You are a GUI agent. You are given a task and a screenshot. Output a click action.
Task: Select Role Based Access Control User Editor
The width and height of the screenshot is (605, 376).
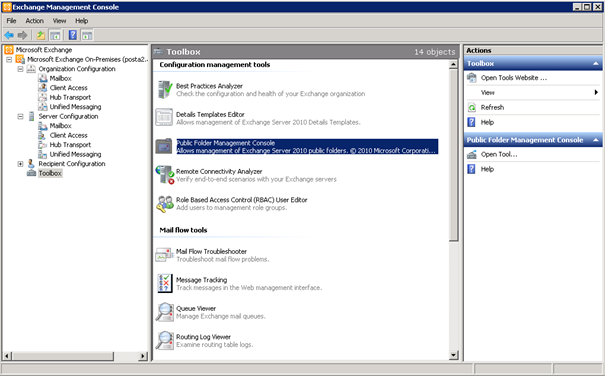pos(242,200)
